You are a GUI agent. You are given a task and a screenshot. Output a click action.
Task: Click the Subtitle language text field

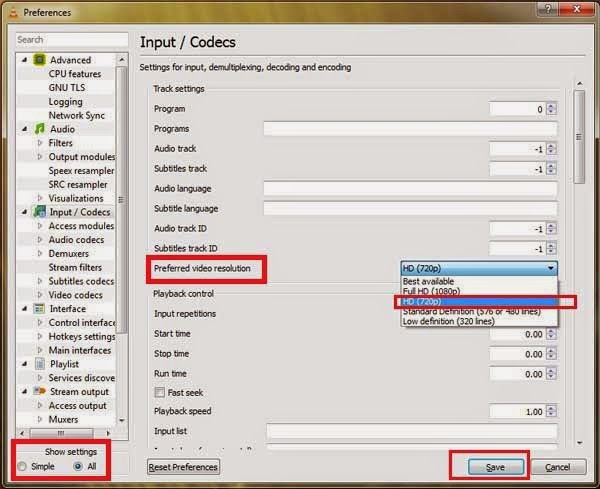(410, 209)
